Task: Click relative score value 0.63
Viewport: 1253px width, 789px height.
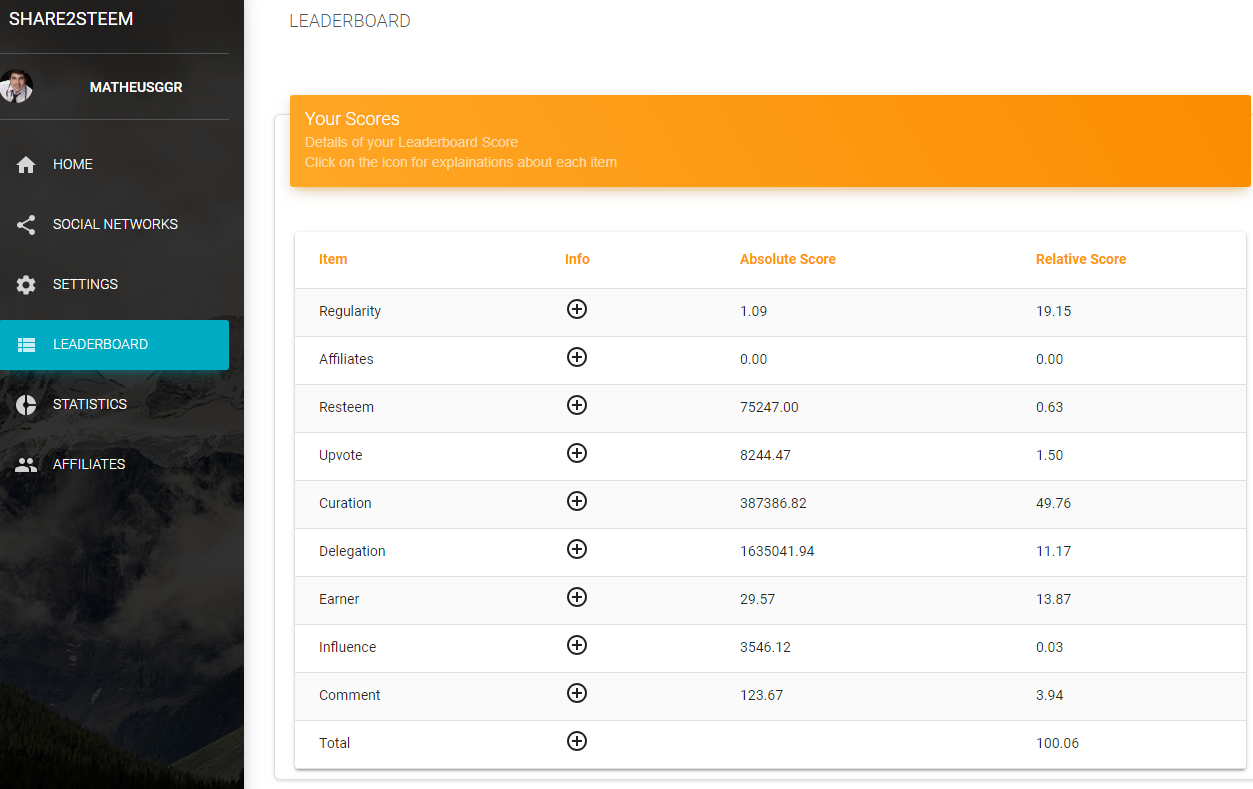Action: coord(1049,407)
